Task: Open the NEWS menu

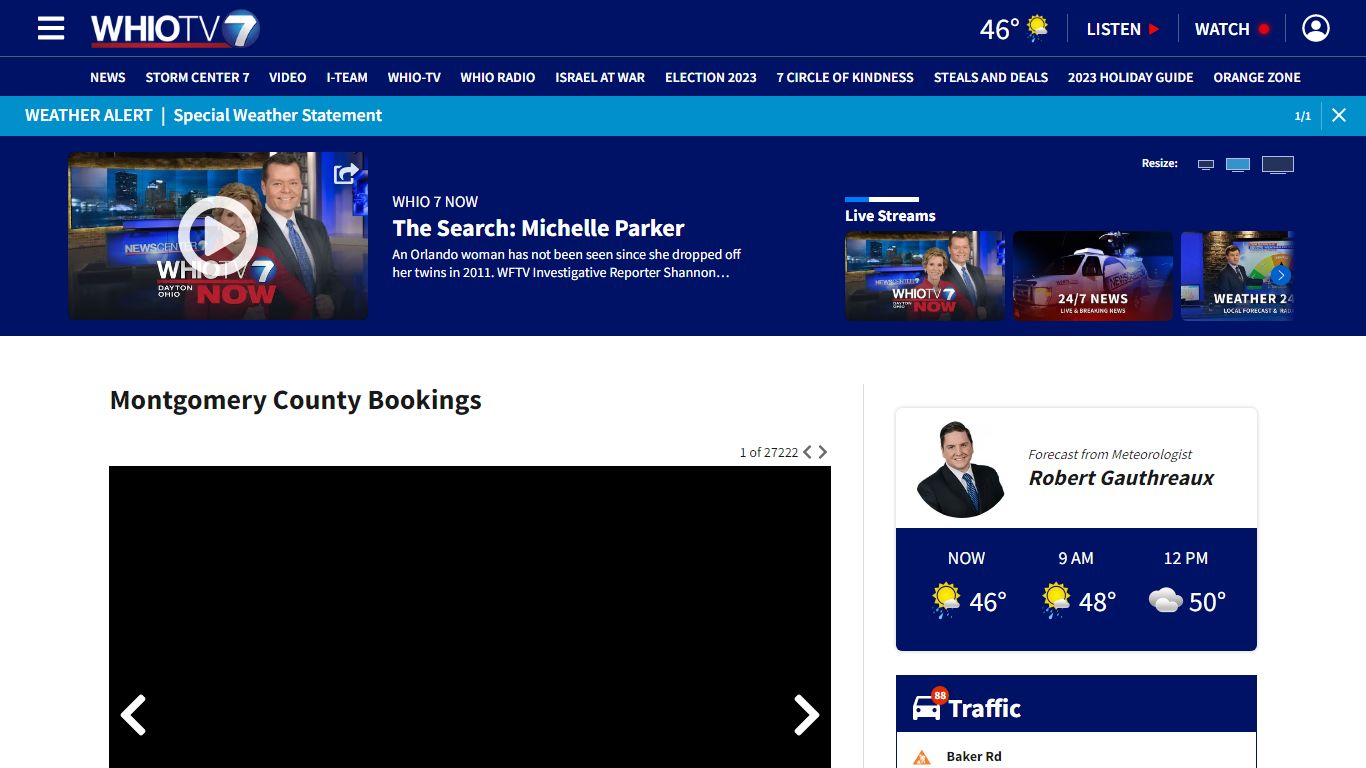Action: tap(108, 77)
